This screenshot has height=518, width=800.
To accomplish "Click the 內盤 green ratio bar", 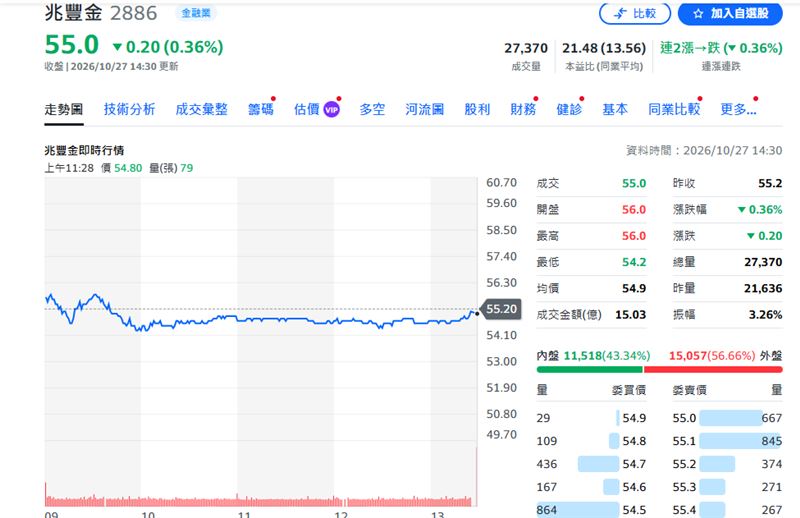I will coord(589,369).
